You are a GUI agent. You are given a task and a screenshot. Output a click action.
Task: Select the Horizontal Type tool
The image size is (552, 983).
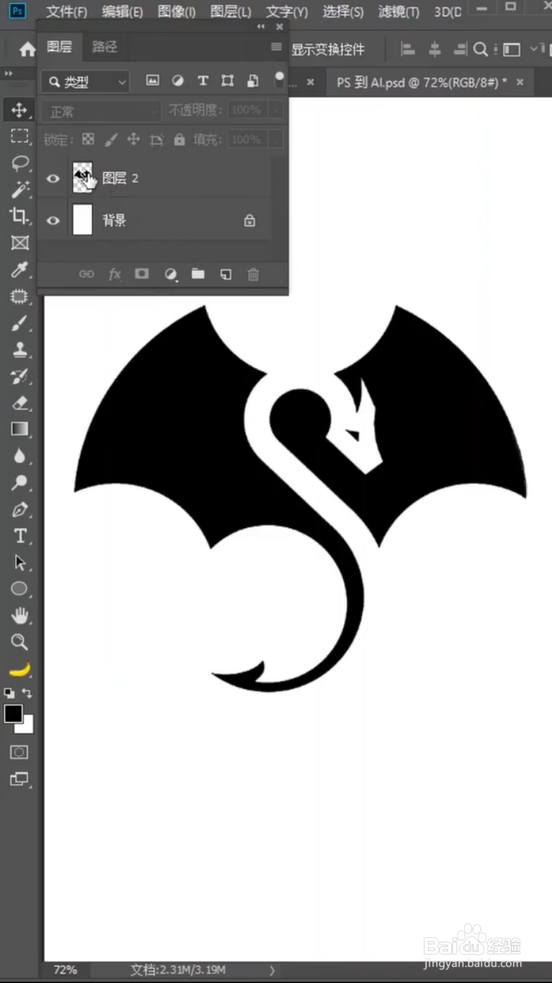click(x=19, y=536)
